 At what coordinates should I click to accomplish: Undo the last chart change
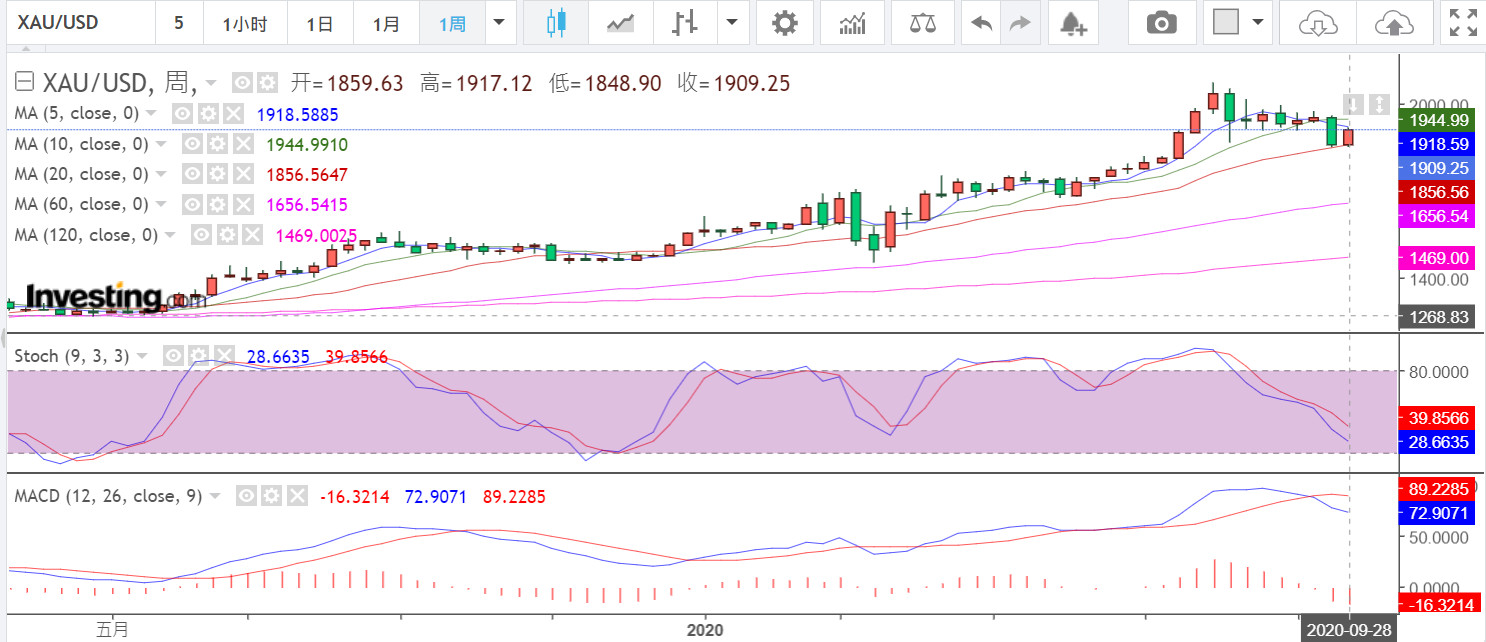981,23
